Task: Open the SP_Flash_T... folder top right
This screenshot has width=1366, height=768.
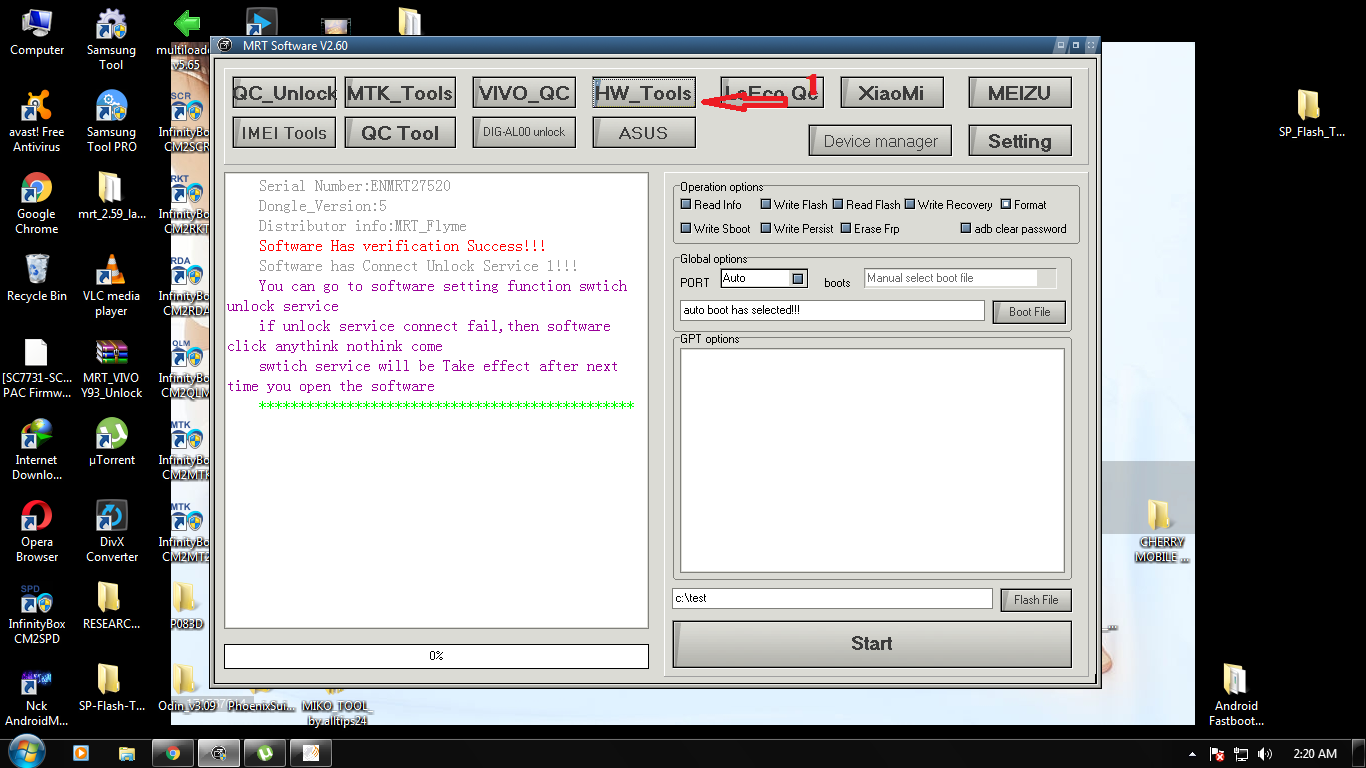Action: (1311, 113)
